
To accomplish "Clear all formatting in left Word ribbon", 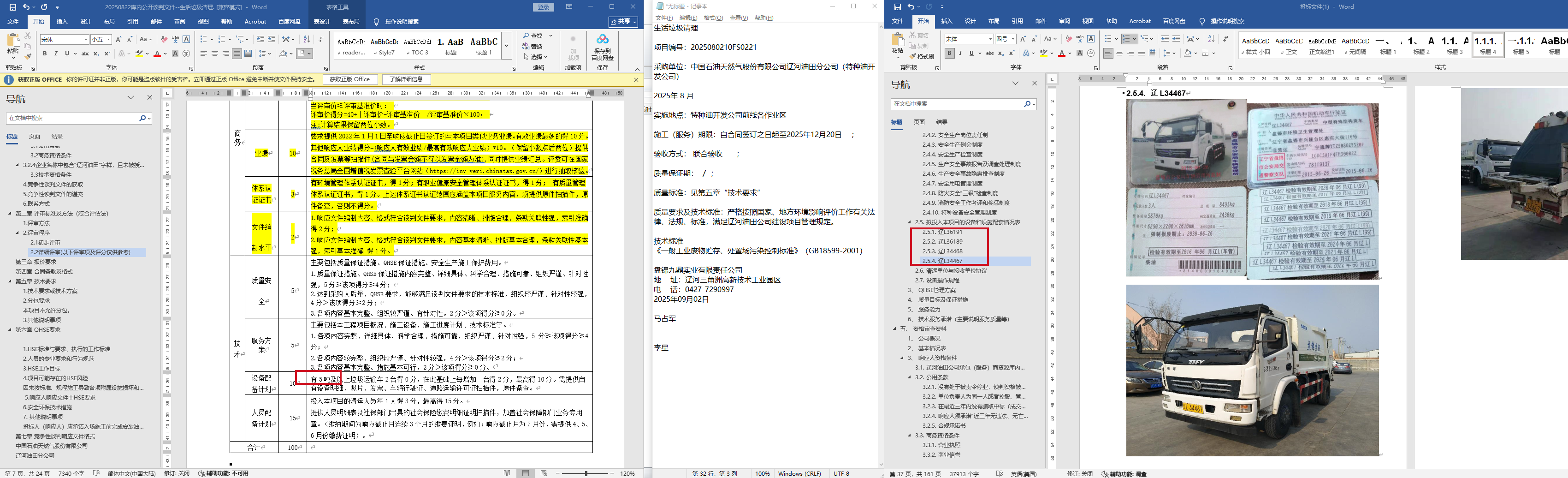I will (164, 39).
